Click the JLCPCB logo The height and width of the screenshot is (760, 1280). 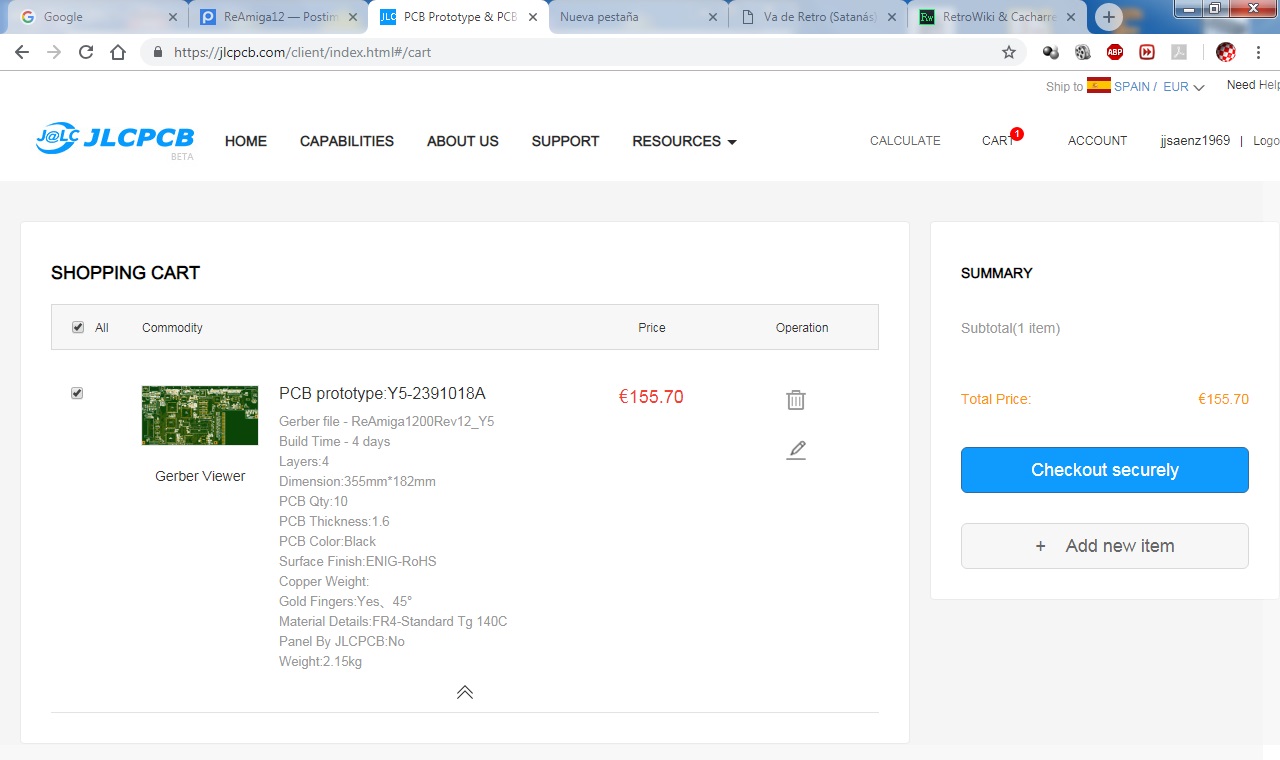pos(115,141)
